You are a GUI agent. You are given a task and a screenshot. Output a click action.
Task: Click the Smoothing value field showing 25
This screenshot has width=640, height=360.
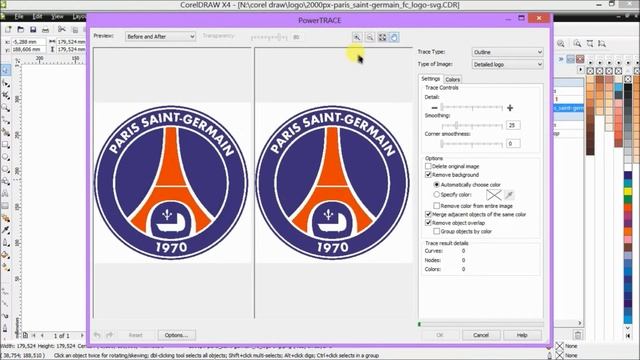click(x=513, y=125)
